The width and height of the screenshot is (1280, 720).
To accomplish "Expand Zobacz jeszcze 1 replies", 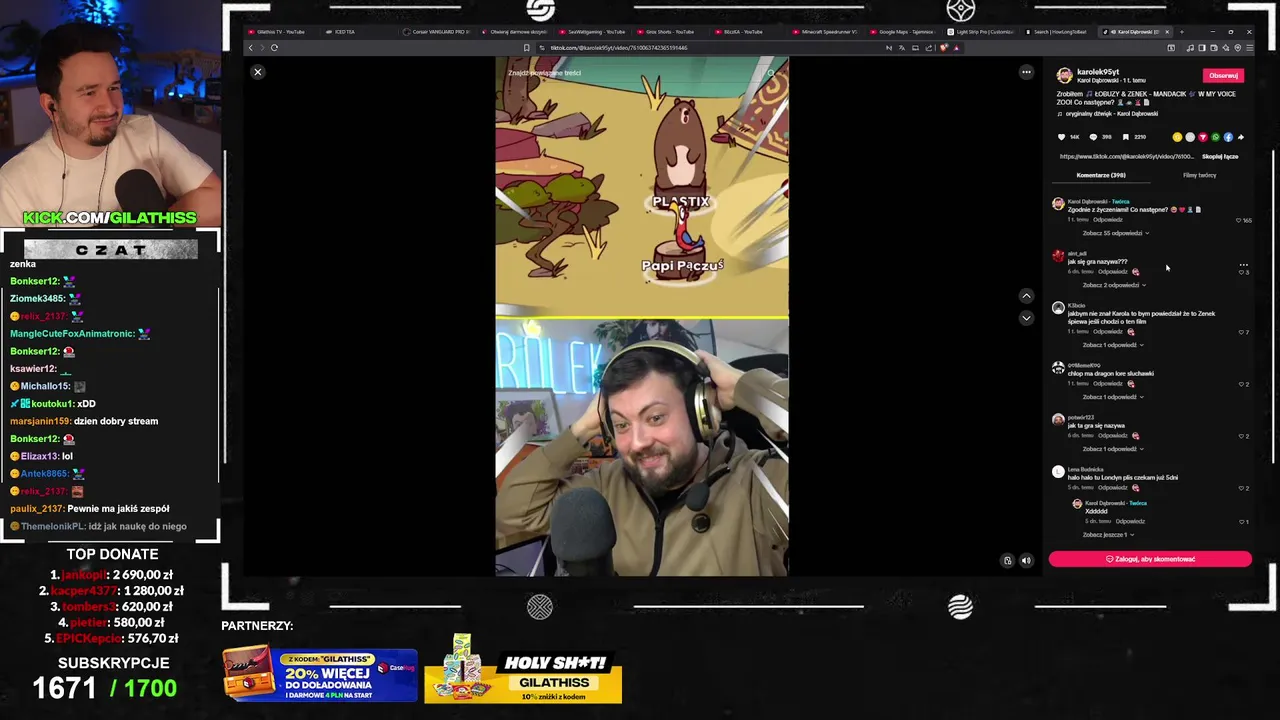I will point(1108,535).
